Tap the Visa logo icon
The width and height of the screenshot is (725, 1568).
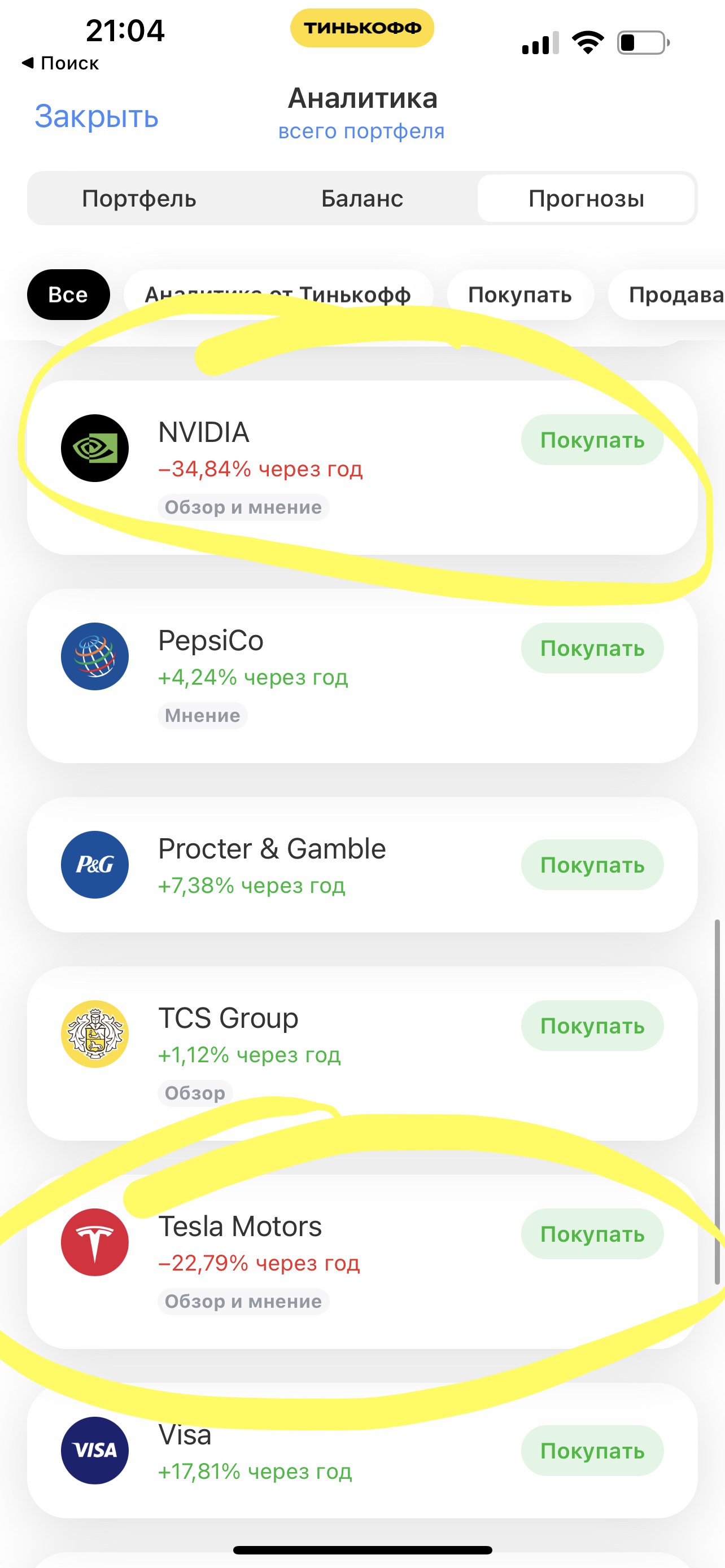(94, 1450)
